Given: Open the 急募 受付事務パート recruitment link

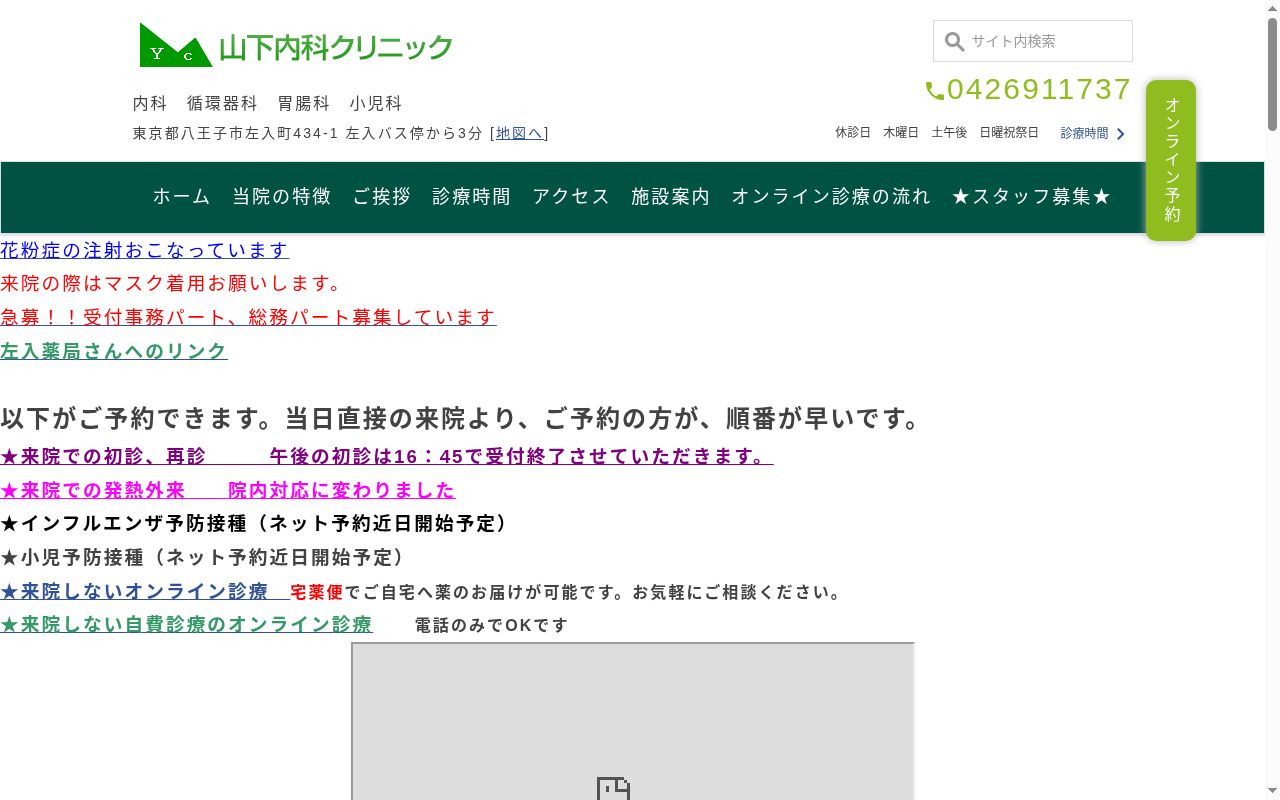Looking at the screenshot, I should tap(248, 317).
